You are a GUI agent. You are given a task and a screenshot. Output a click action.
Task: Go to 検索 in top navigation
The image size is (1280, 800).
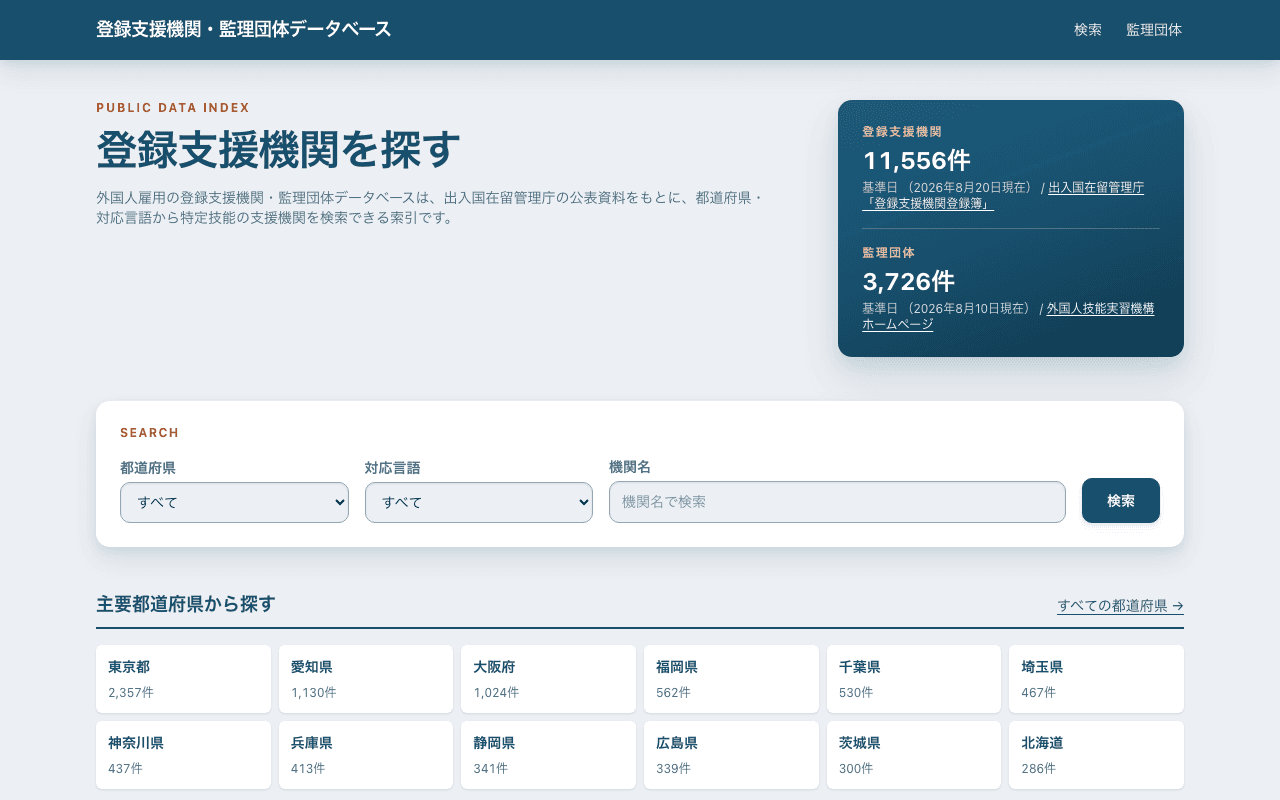(x=1088, y=30)
